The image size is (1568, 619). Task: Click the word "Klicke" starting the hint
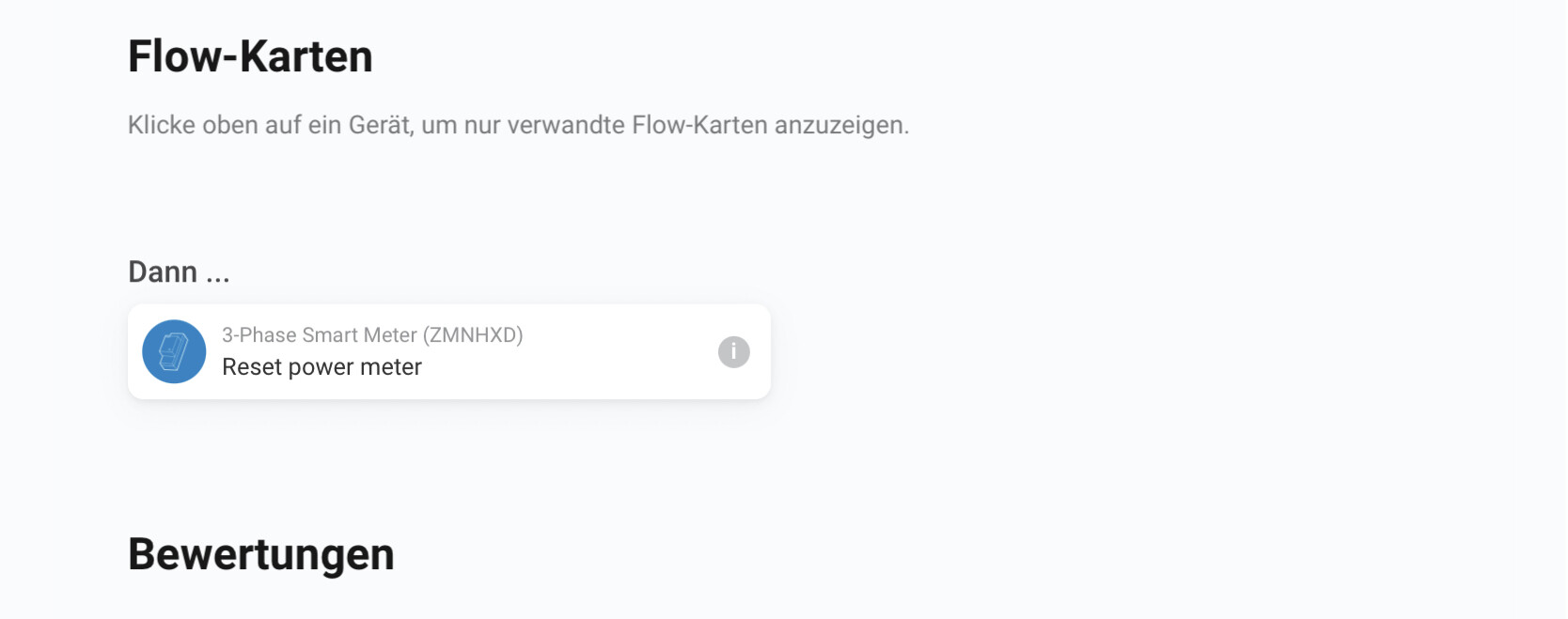tap(161, 125)
